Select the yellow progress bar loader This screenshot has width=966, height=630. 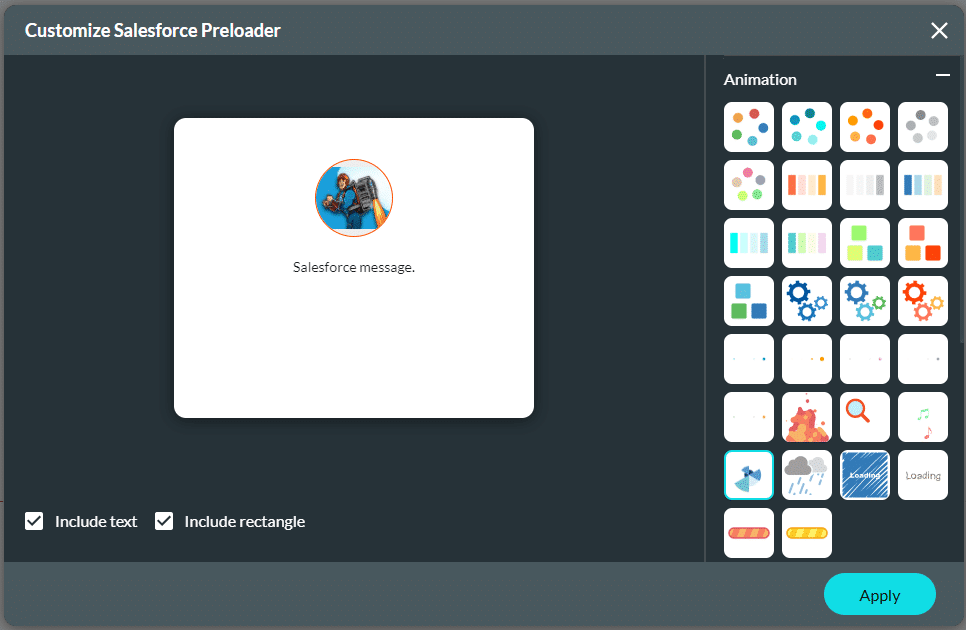806,532
